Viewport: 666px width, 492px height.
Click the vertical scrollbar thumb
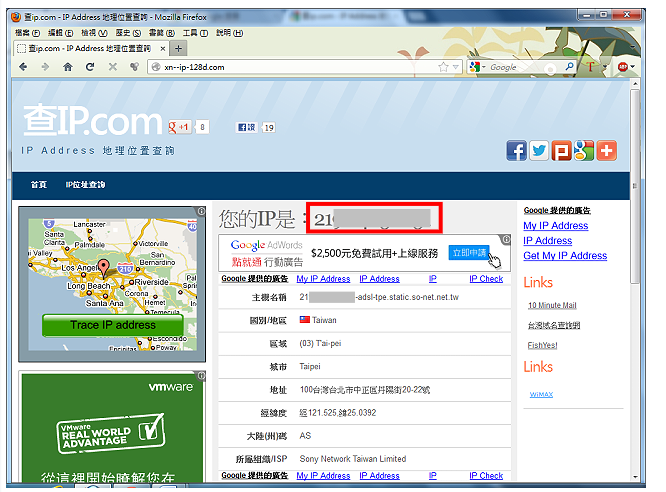coord(635,186)
